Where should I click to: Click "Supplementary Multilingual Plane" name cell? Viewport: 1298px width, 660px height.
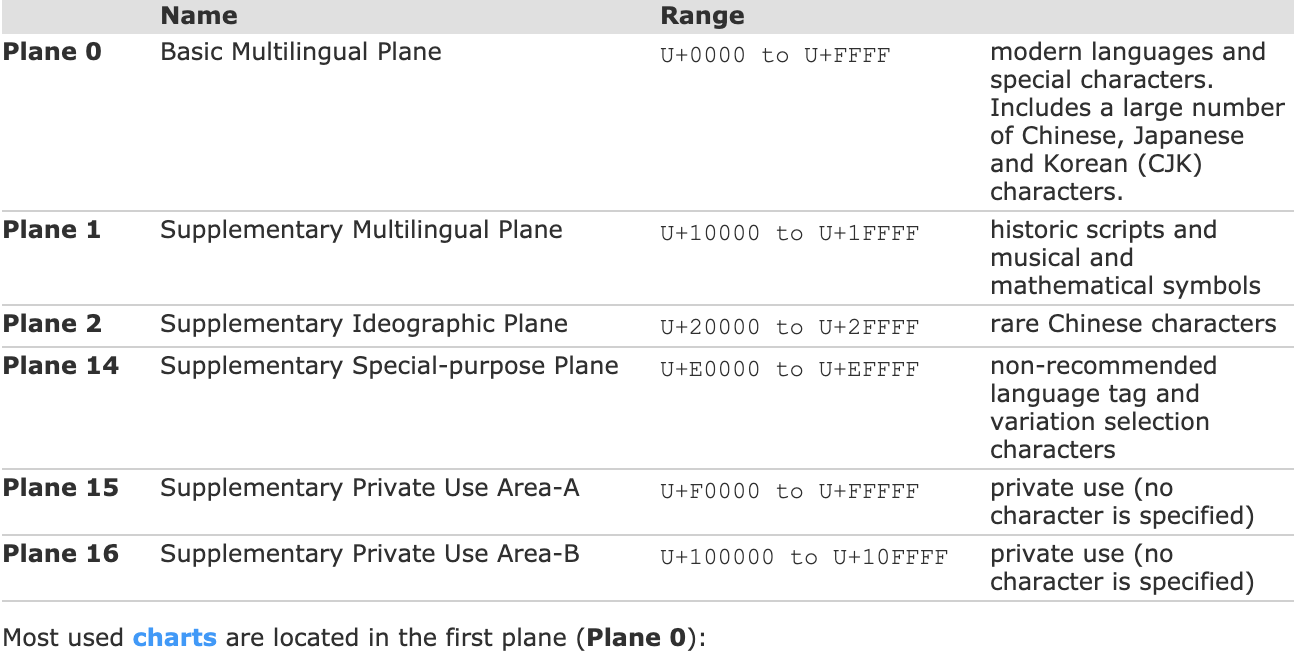coord(361,230)
